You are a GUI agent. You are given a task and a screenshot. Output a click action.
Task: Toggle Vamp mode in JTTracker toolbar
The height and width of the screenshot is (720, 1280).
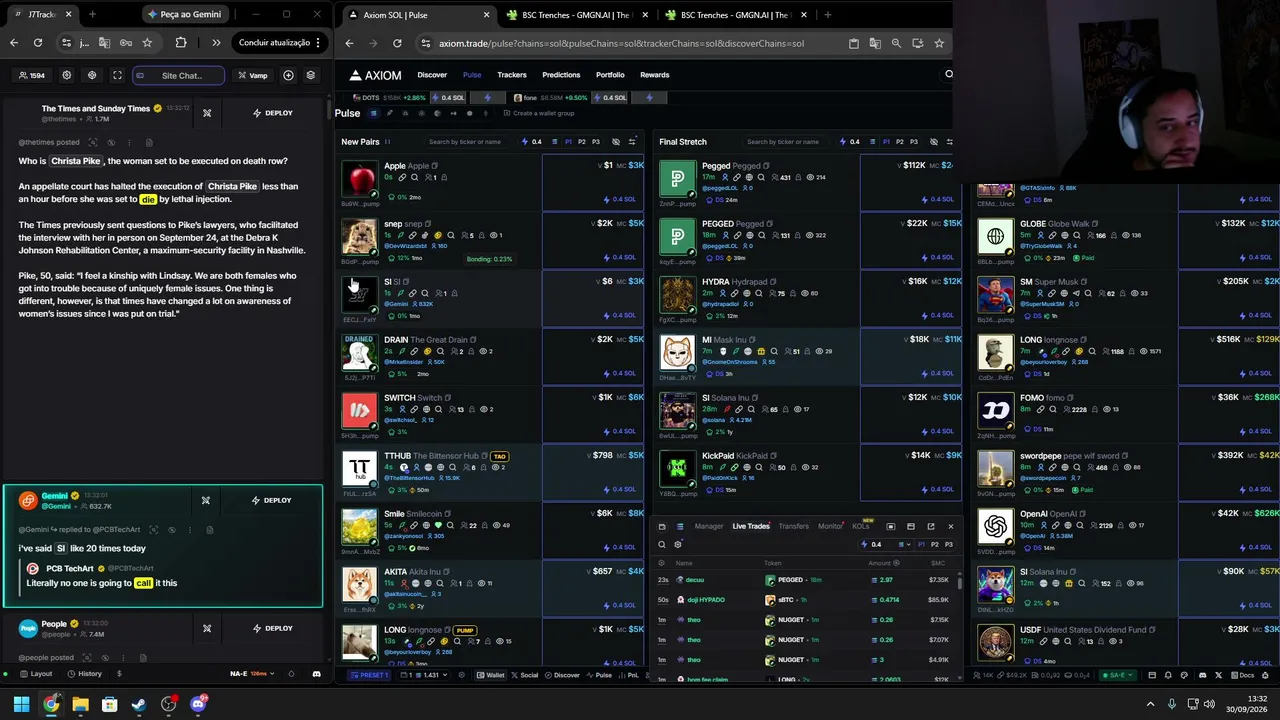click(x=253, y=75)
